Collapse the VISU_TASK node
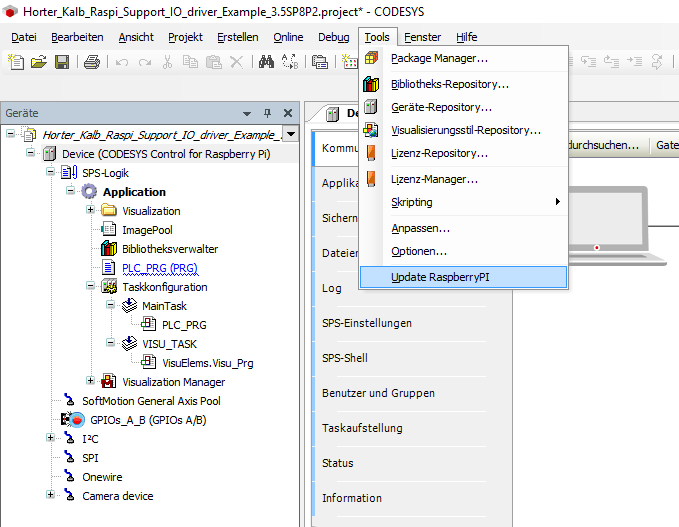This screenshot has height=527, width=679. 110,343
